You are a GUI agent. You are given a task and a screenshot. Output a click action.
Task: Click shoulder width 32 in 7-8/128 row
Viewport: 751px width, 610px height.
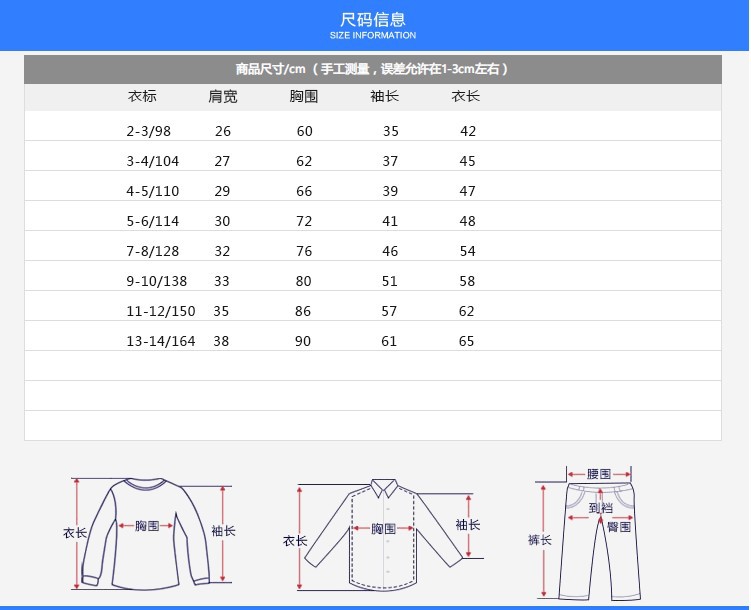[222, 251]
